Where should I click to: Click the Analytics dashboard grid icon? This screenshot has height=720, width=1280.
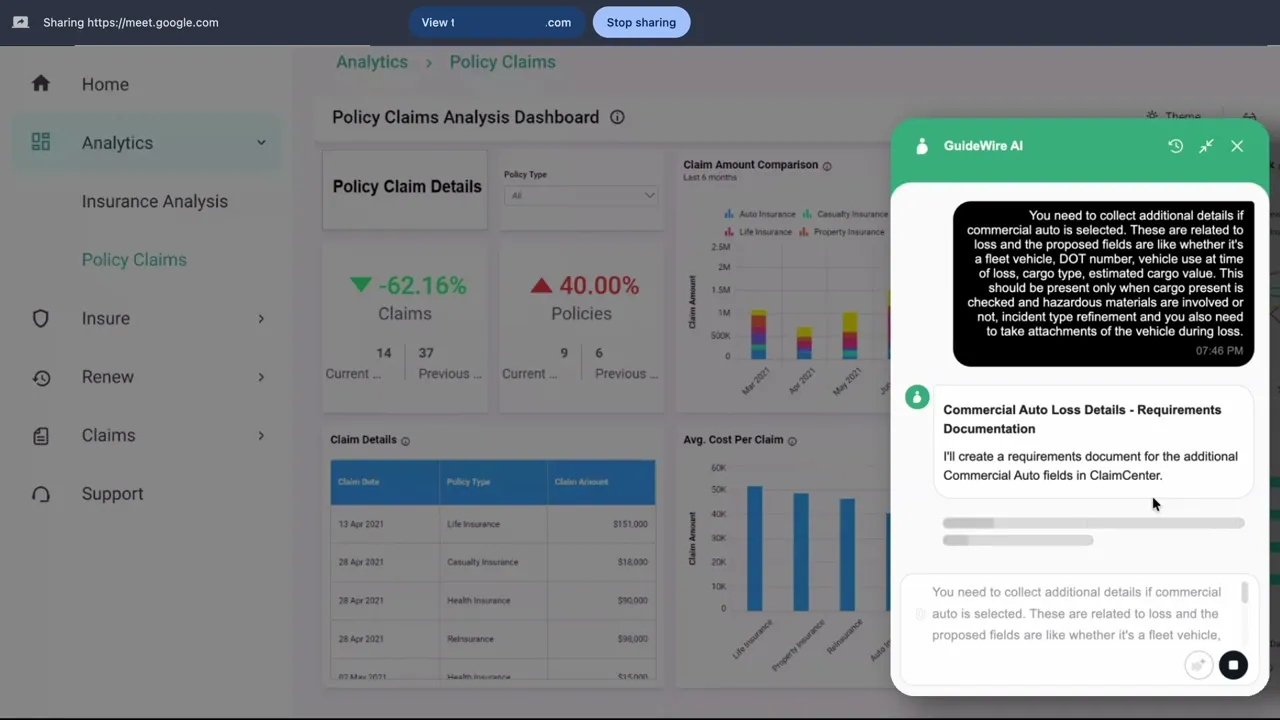41,142
